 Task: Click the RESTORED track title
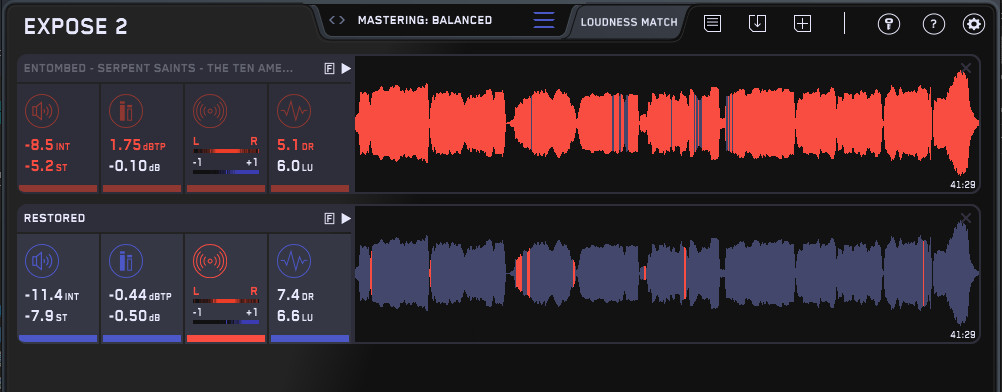[x=54, y=218]
